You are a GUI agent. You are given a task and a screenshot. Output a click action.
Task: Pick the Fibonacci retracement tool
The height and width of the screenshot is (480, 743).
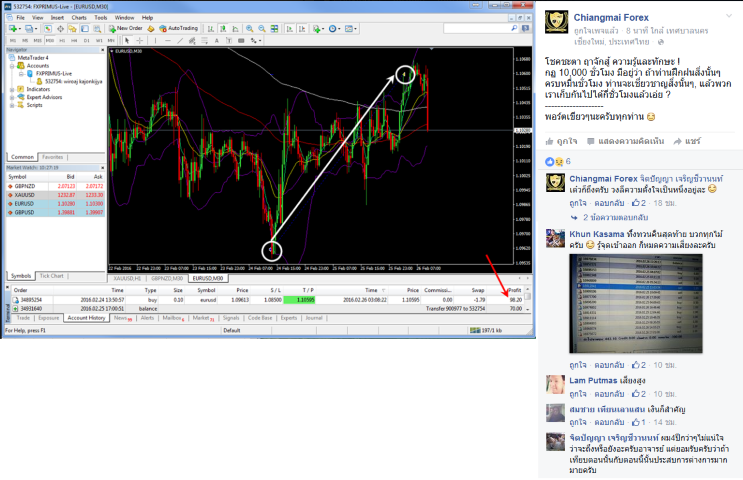[205, 40]
